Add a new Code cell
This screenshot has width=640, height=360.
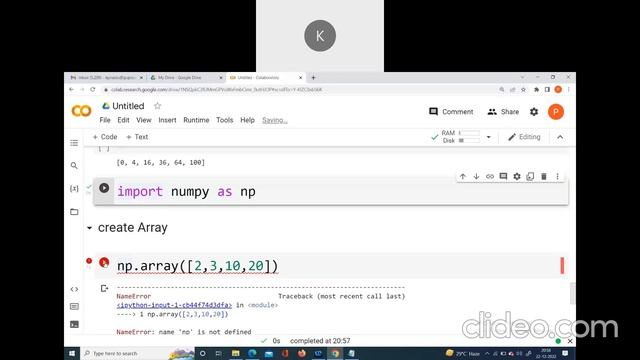click(104, 137)
